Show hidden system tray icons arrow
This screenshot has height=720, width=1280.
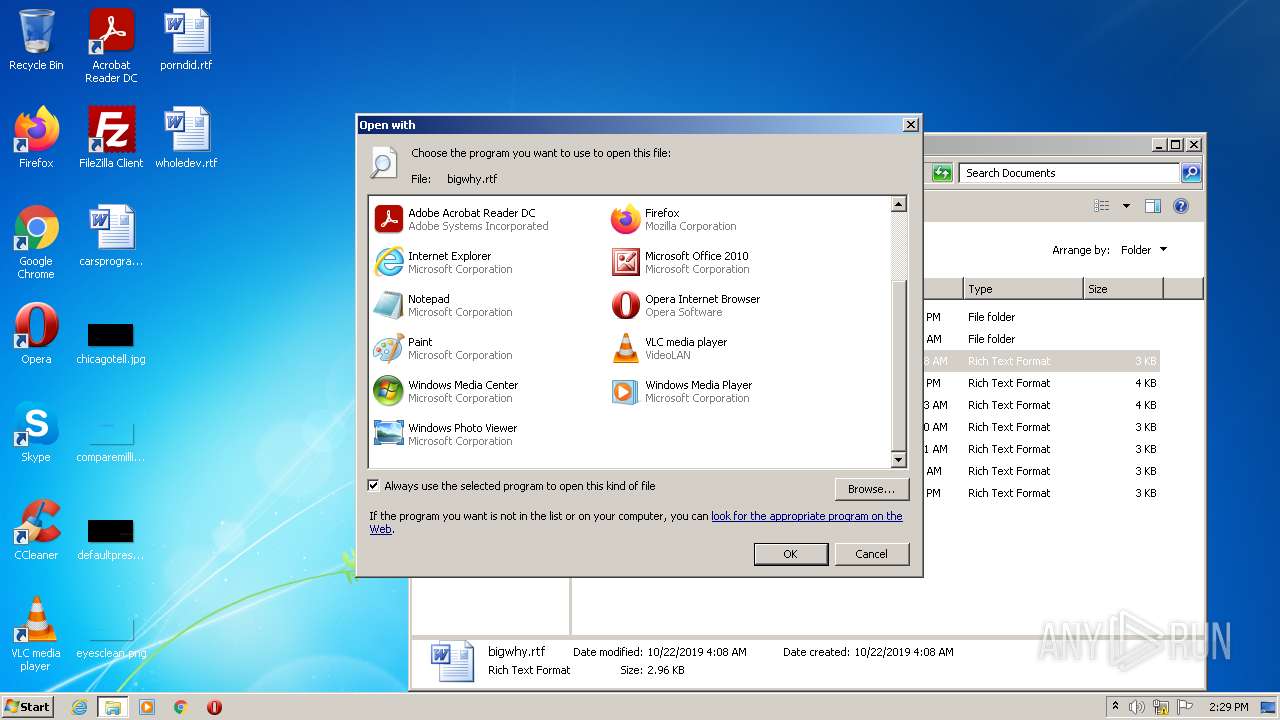pos(1115,706)
